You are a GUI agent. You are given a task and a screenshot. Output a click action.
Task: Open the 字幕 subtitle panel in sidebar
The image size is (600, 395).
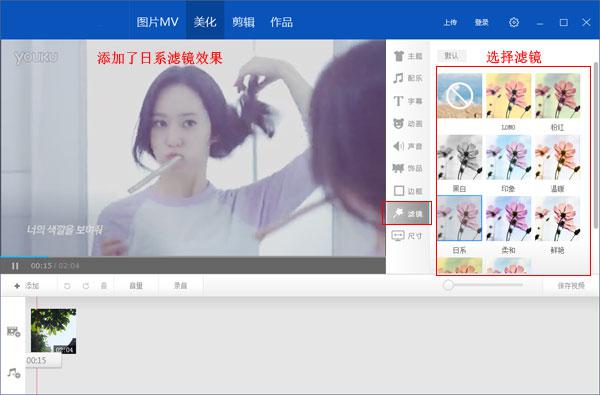[408, 101]
